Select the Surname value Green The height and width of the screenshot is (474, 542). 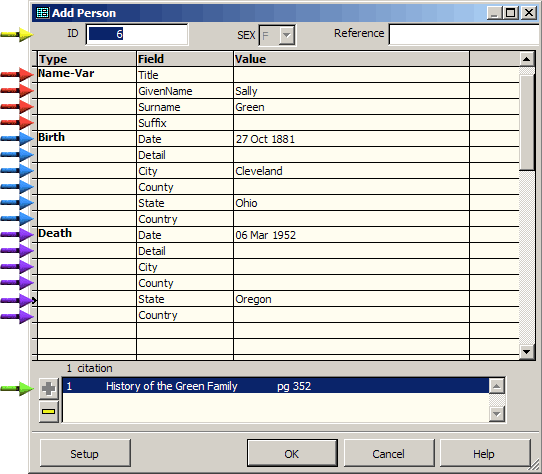click(x=352, y=106)
